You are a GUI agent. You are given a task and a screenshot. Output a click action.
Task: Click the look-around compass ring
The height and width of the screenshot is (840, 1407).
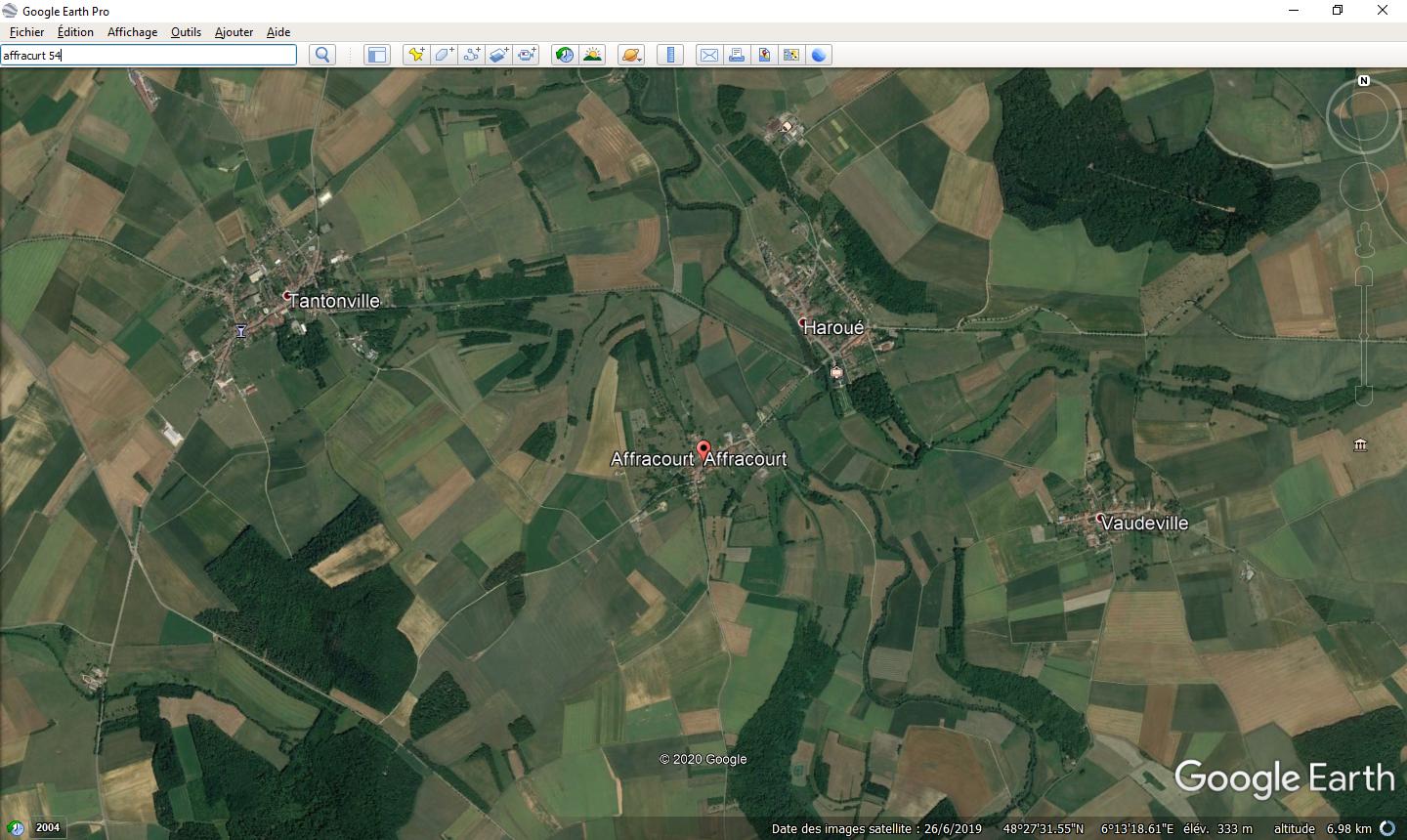click(x=1364, y=115)
